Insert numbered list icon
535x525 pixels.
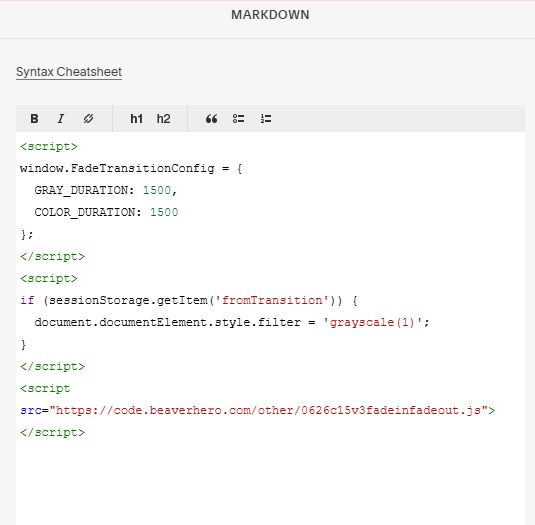pyautogui.click(x=266, y=119)
